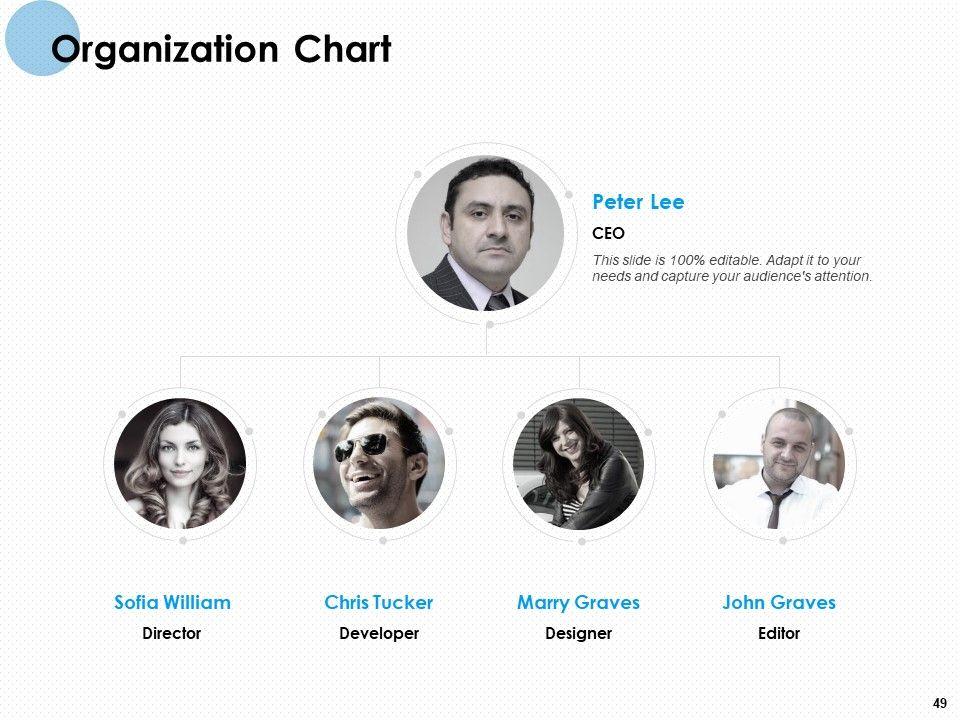Click the slide number 49
The height and width of the screenshot is (720, 960).
939,703
